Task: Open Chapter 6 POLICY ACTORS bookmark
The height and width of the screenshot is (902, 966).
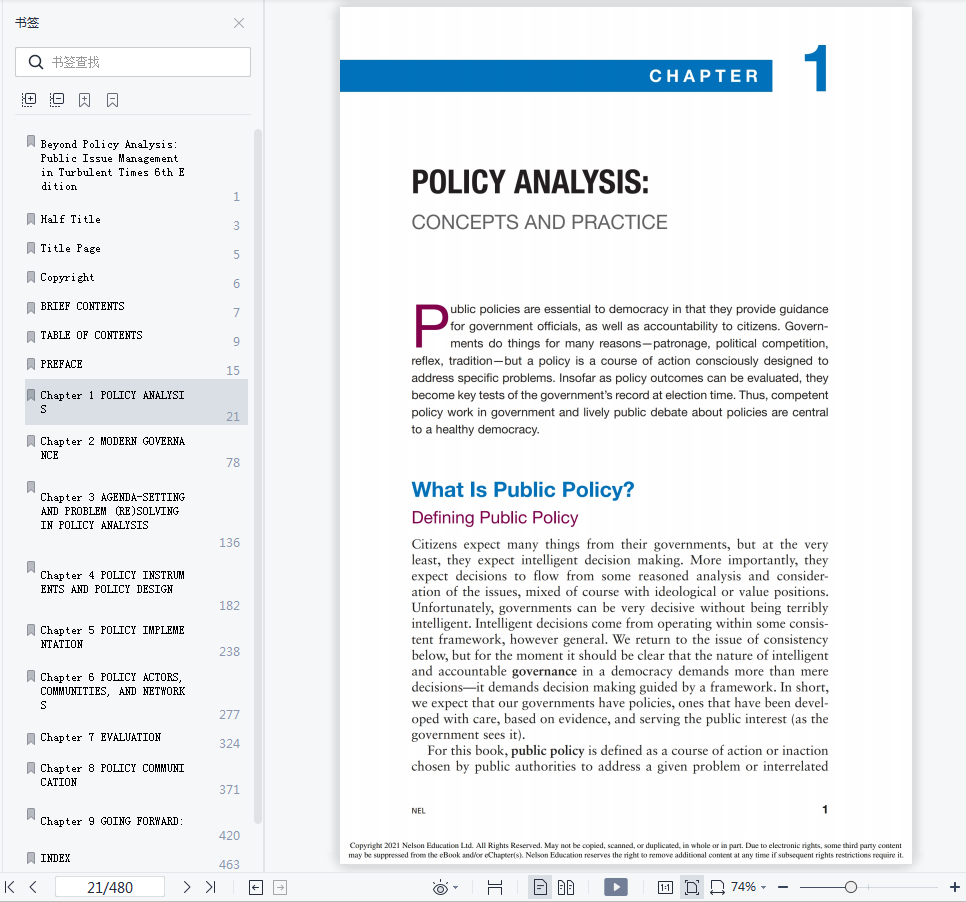Action: 113,691
